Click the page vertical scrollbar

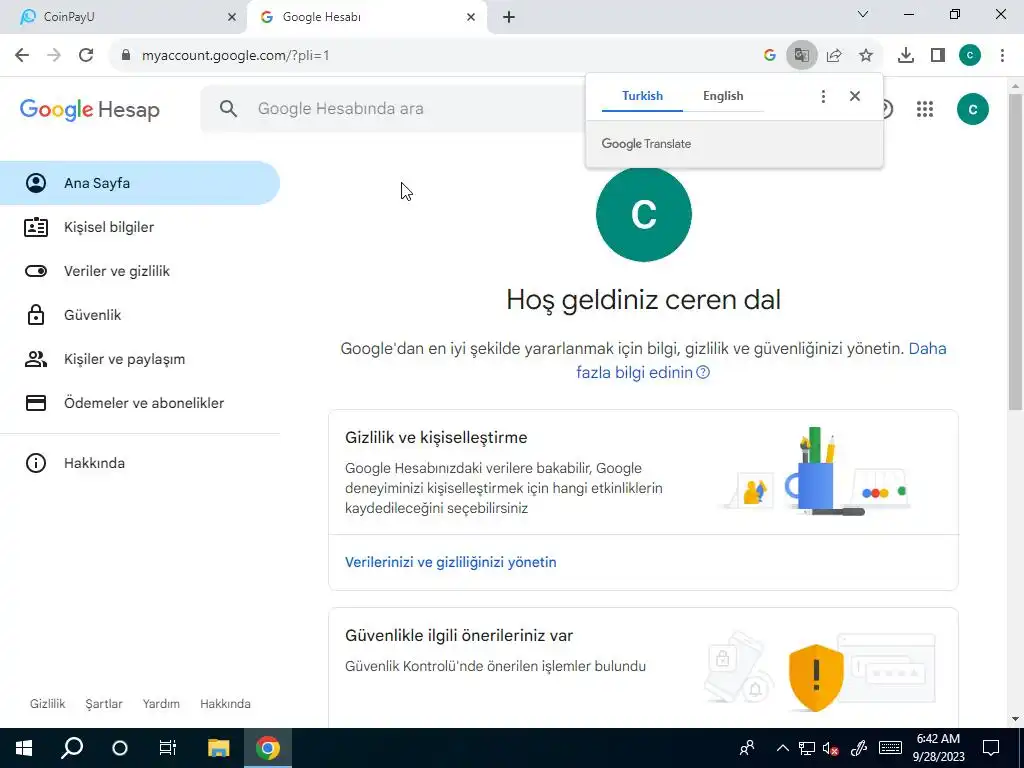(x=1015, y=251)
